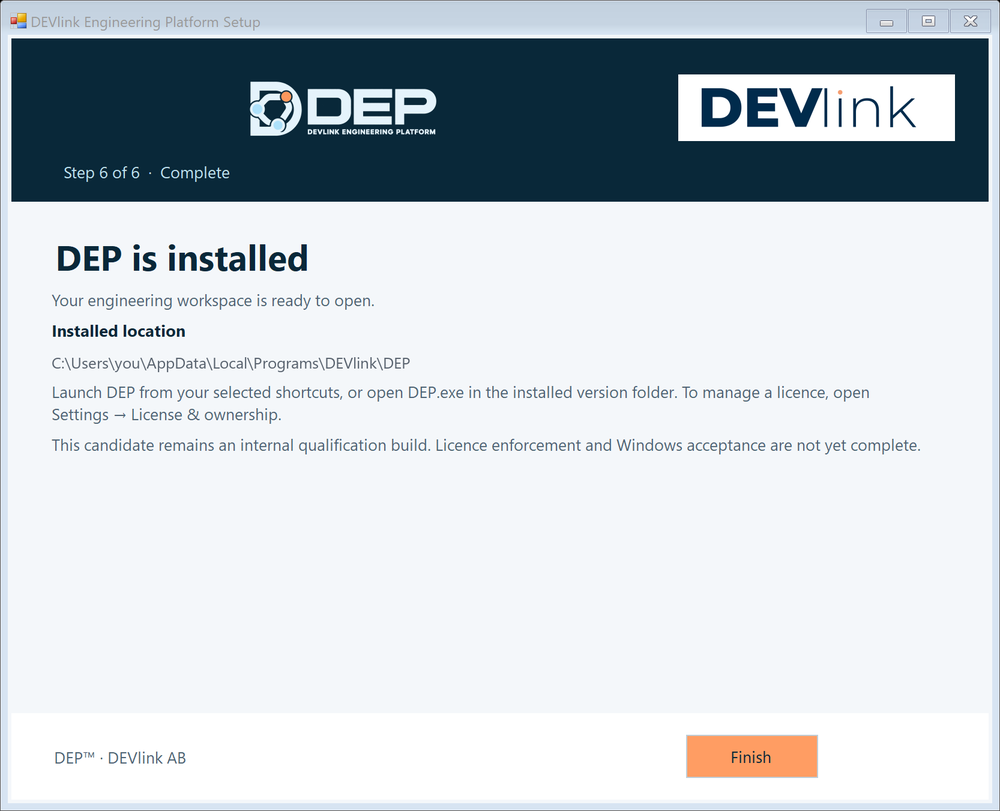1000x811 pixels.
Task: Click the DEP platform logo in header
Action: tap(343, 108)
